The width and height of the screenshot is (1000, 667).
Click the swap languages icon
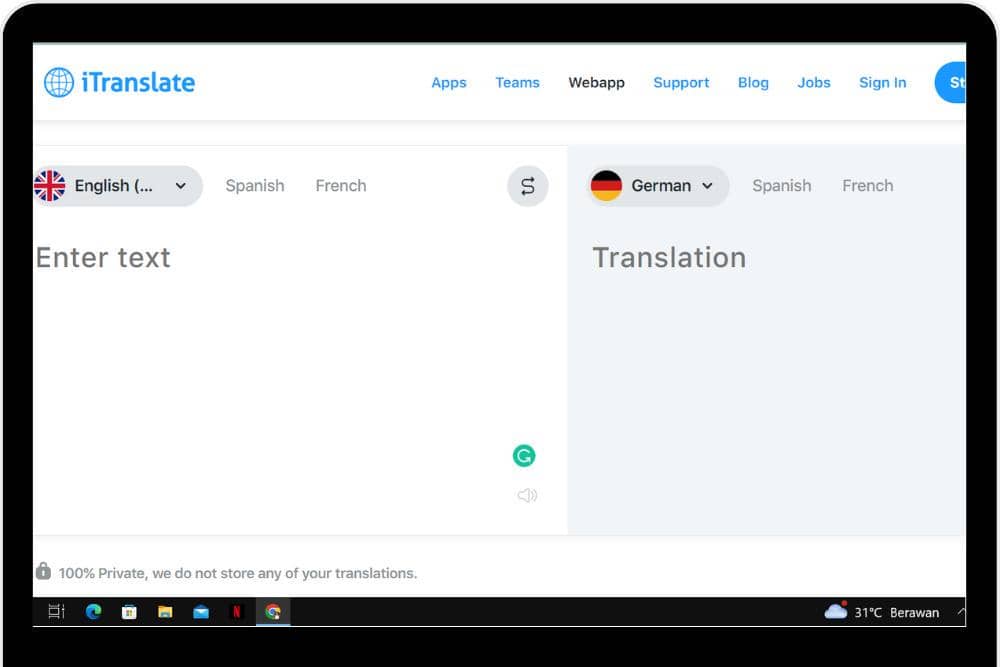[x=527, y=186]
